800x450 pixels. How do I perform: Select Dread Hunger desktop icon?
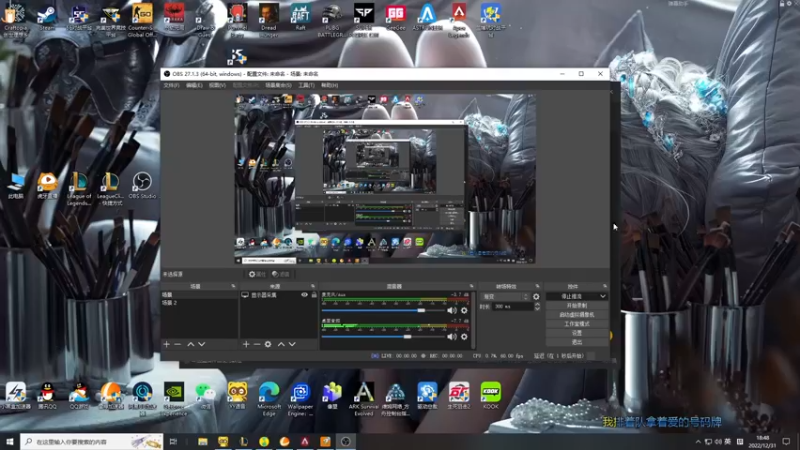(x=268, y=20)
